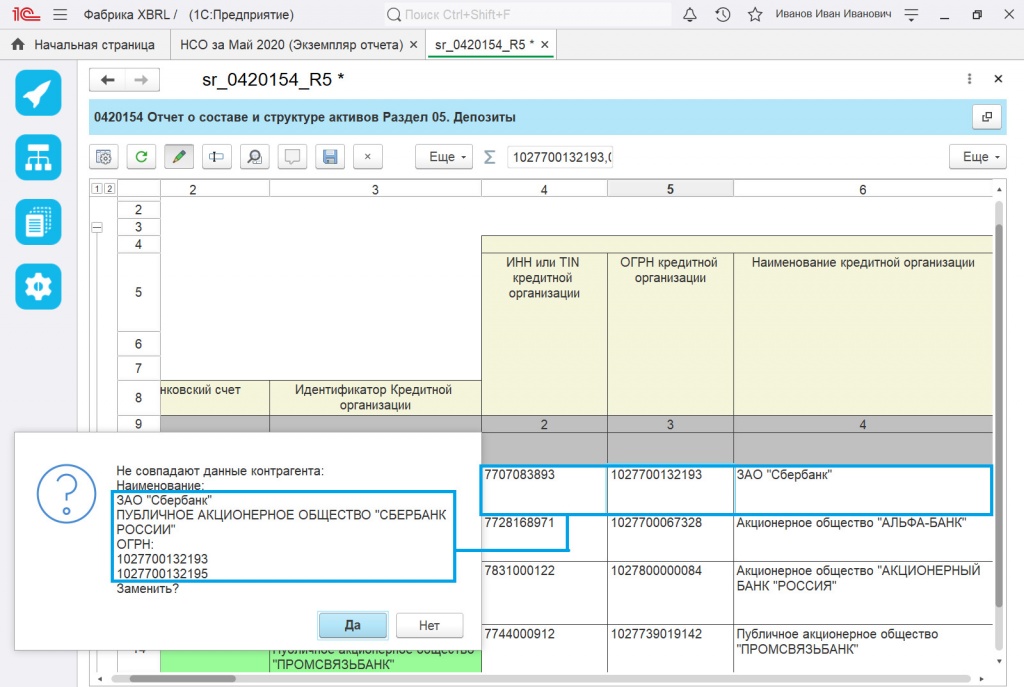Screen dimensions: 1024x687
Task: Open the rocket icon section in sidebar
Action: click(x=39, y=93)
